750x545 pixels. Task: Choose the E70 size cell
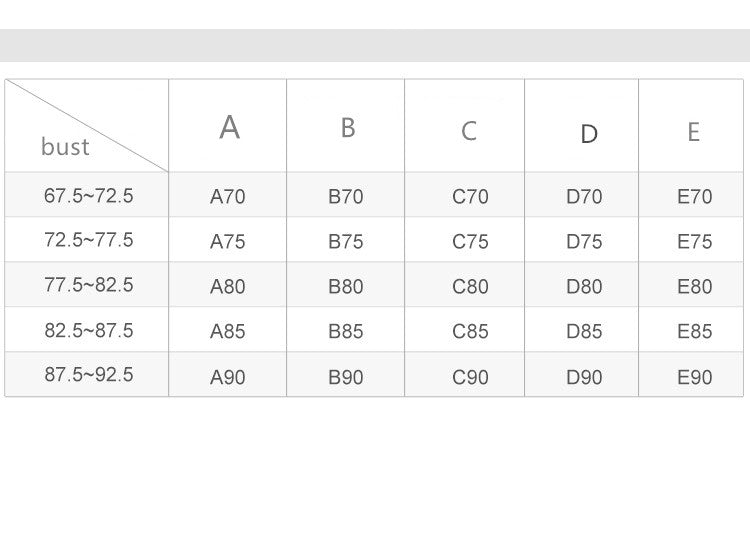[x=694, y=197]
